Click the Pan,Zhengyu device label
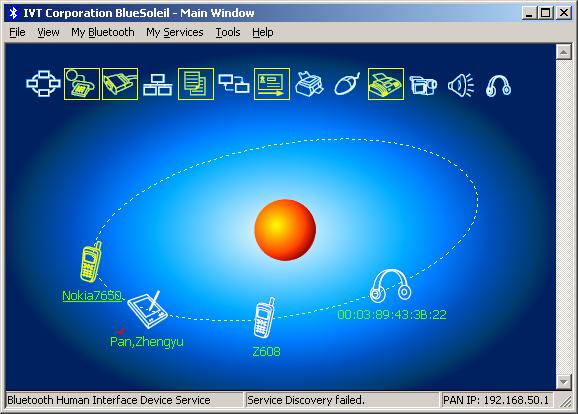This screenshot has height=414, width=578. point(147,342)
